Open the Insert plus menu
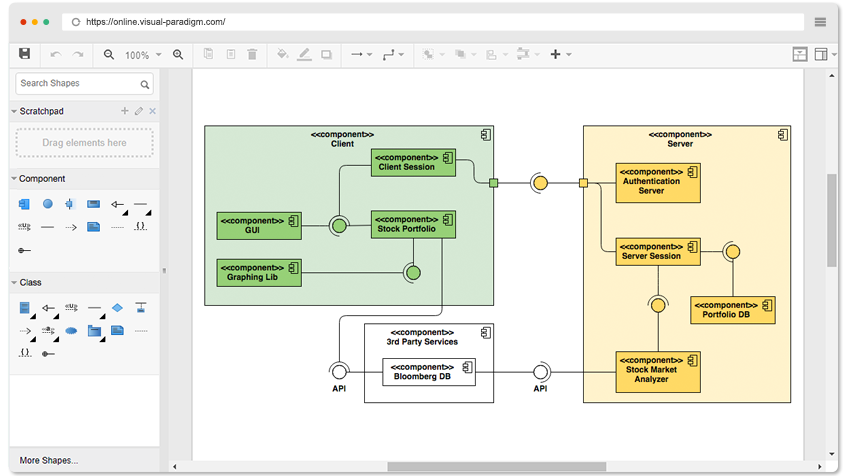Image resolution: width=848 pixels, height=476 pixels. [x=560, y=54]
